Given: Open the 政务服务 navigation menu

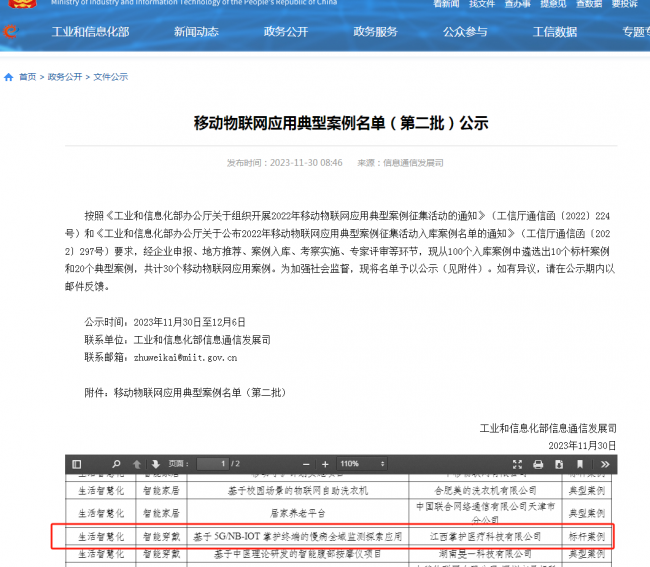Looking at the screenshot, I should (x=376, y=32).
